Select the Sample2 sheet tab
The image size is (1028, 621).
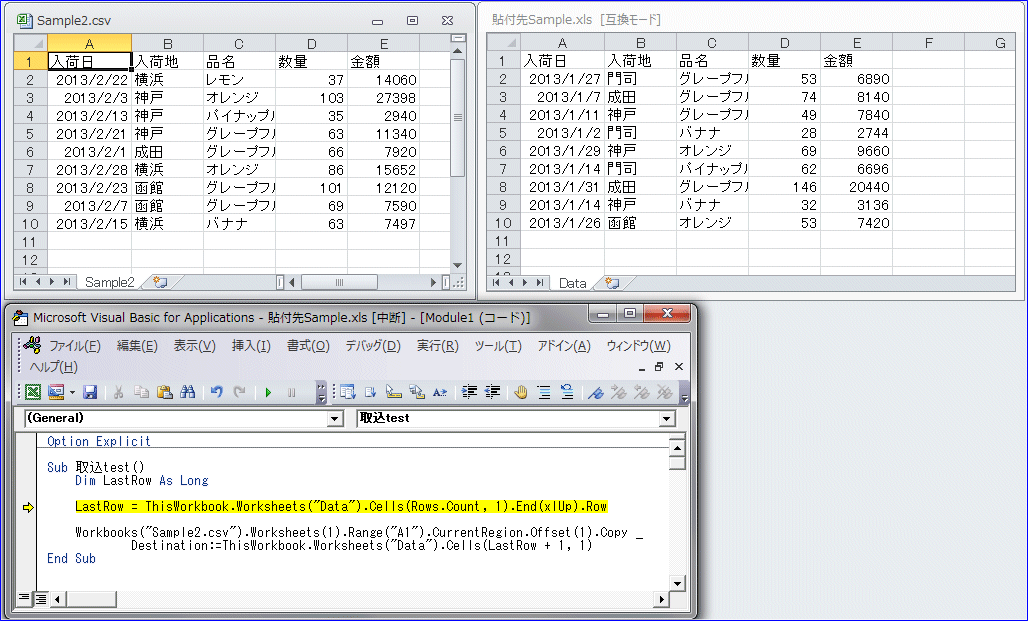pos(109,283)
